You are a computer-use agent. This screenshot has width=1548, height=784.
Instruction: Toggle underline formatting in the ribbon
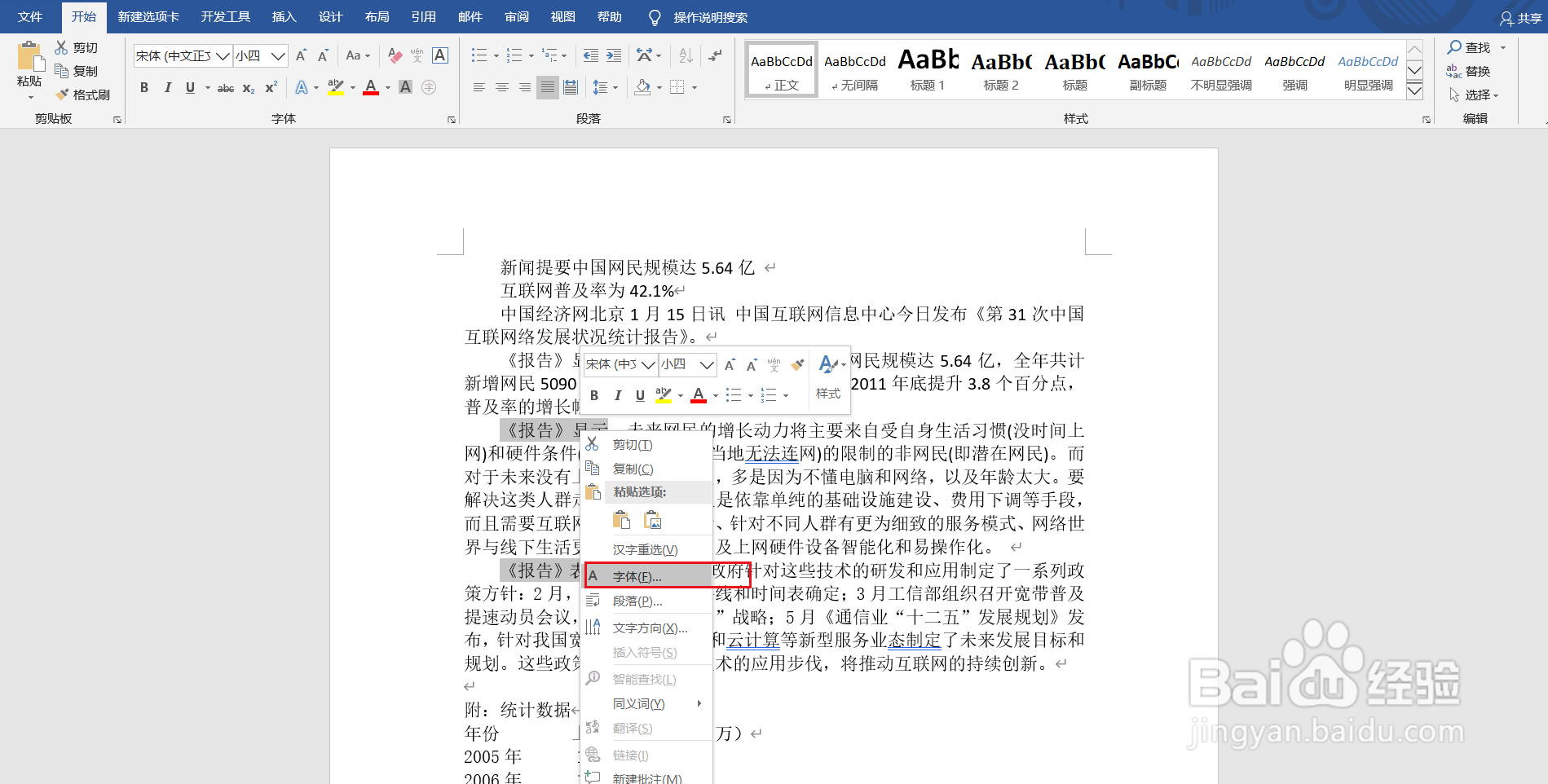[190, 87]
